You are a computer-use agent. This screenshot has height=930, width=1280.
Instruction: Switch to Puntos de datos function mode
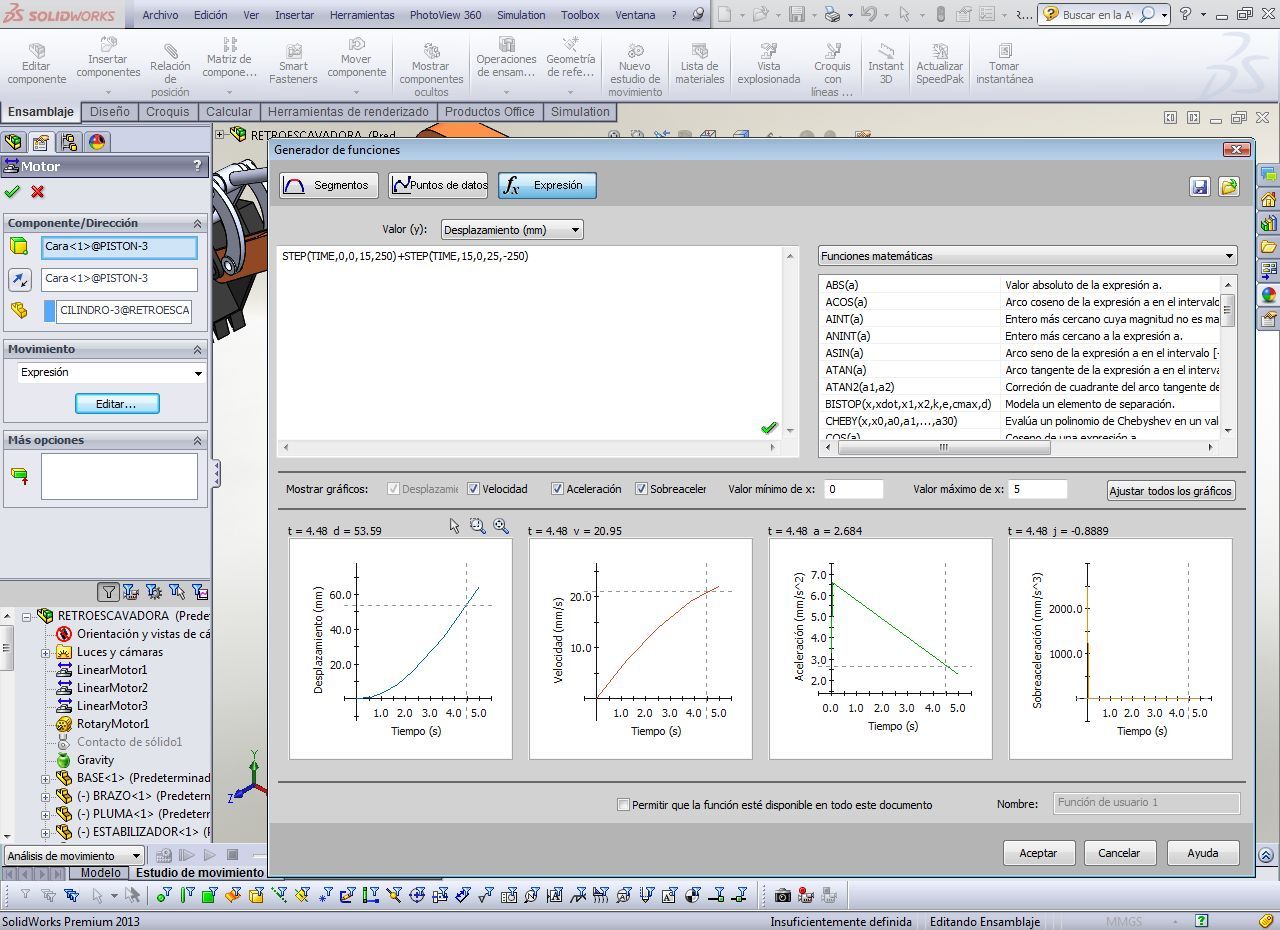[438, 185]
